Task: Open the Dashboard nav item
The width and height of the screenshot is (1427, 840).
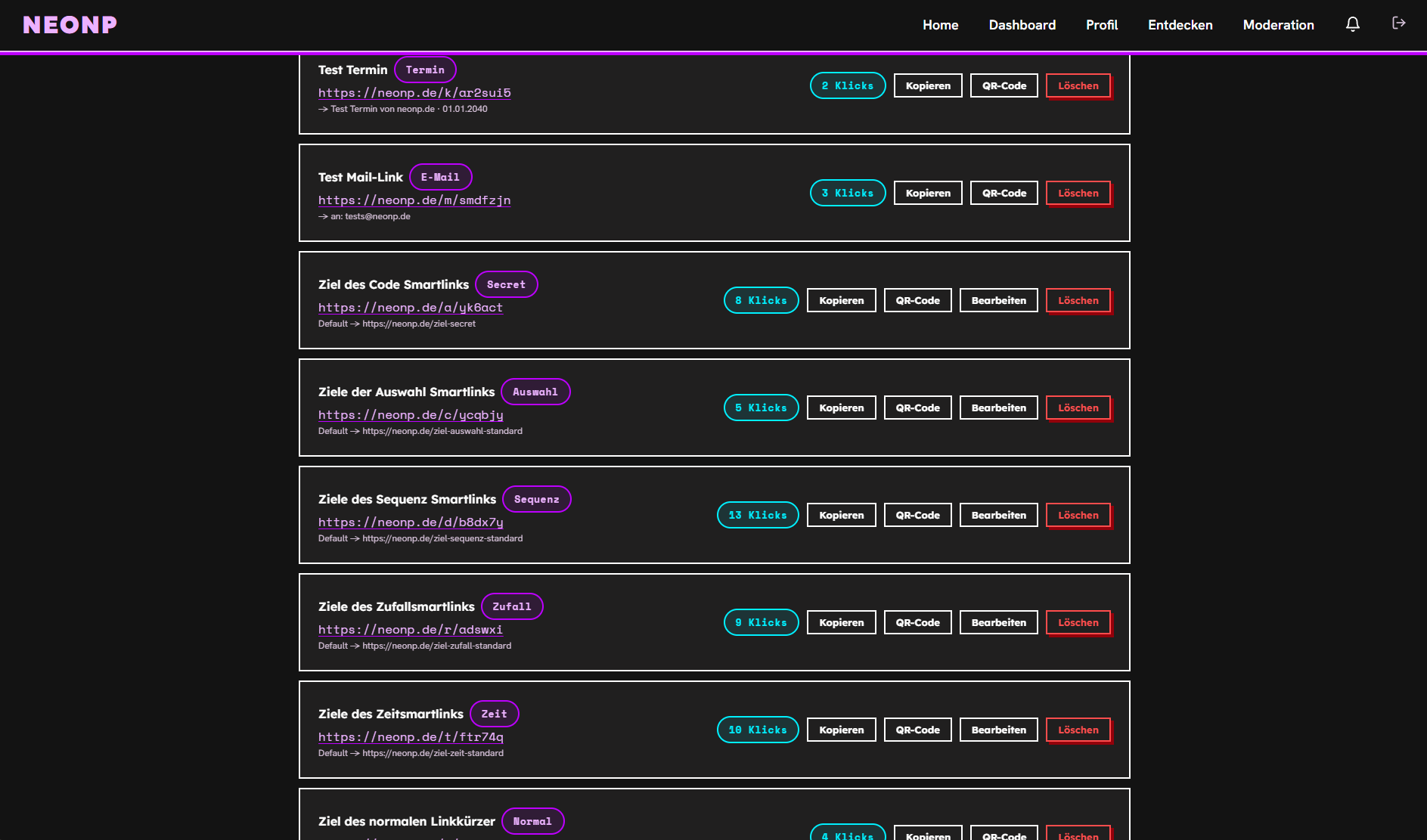Action: click(x=1022, y=25)
